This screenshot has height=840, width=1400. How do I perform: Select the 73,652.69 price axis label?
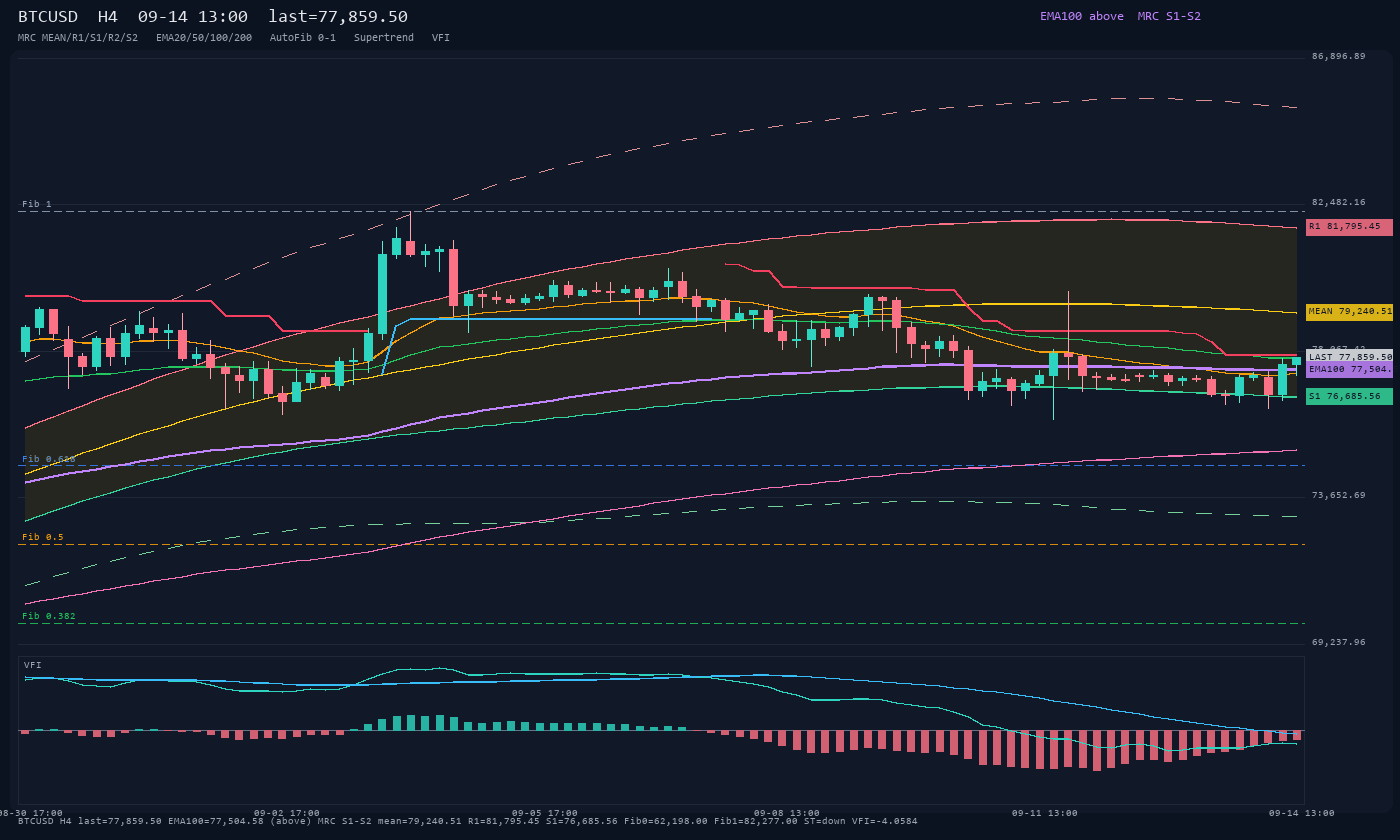(1338, 495)
